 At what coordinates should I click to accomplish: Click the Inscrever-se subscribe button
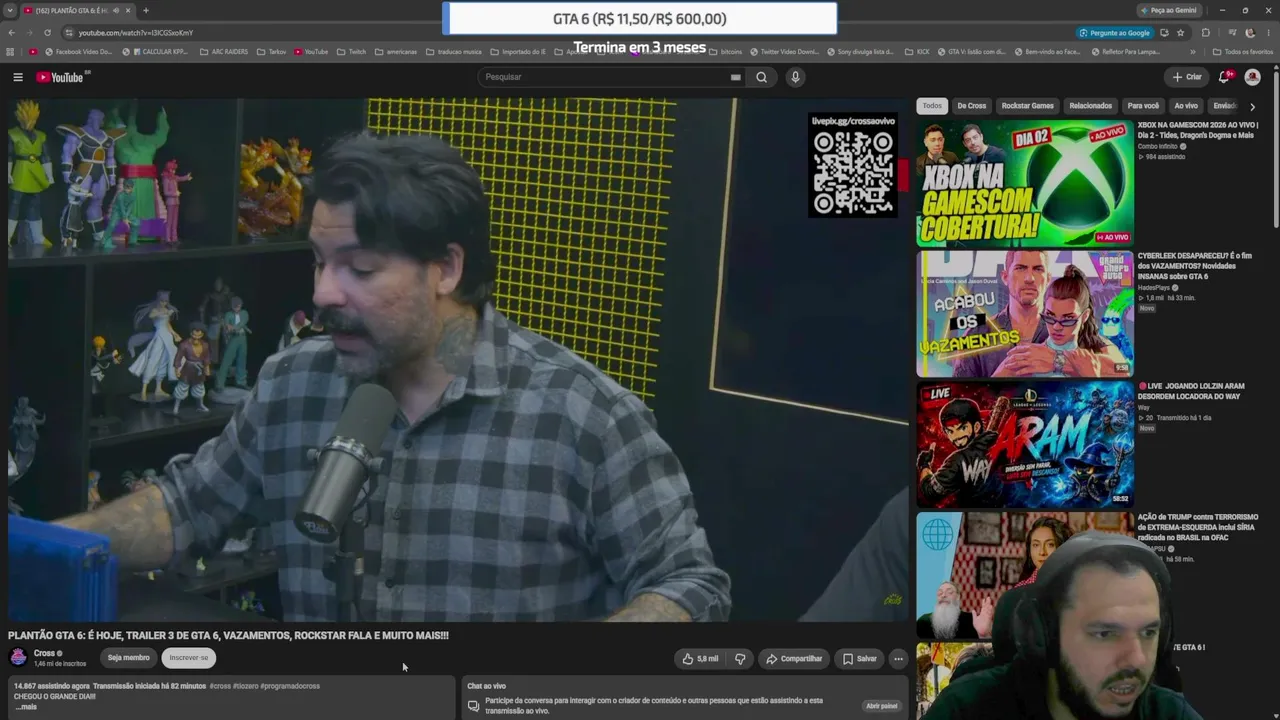[x=189, y=658]
